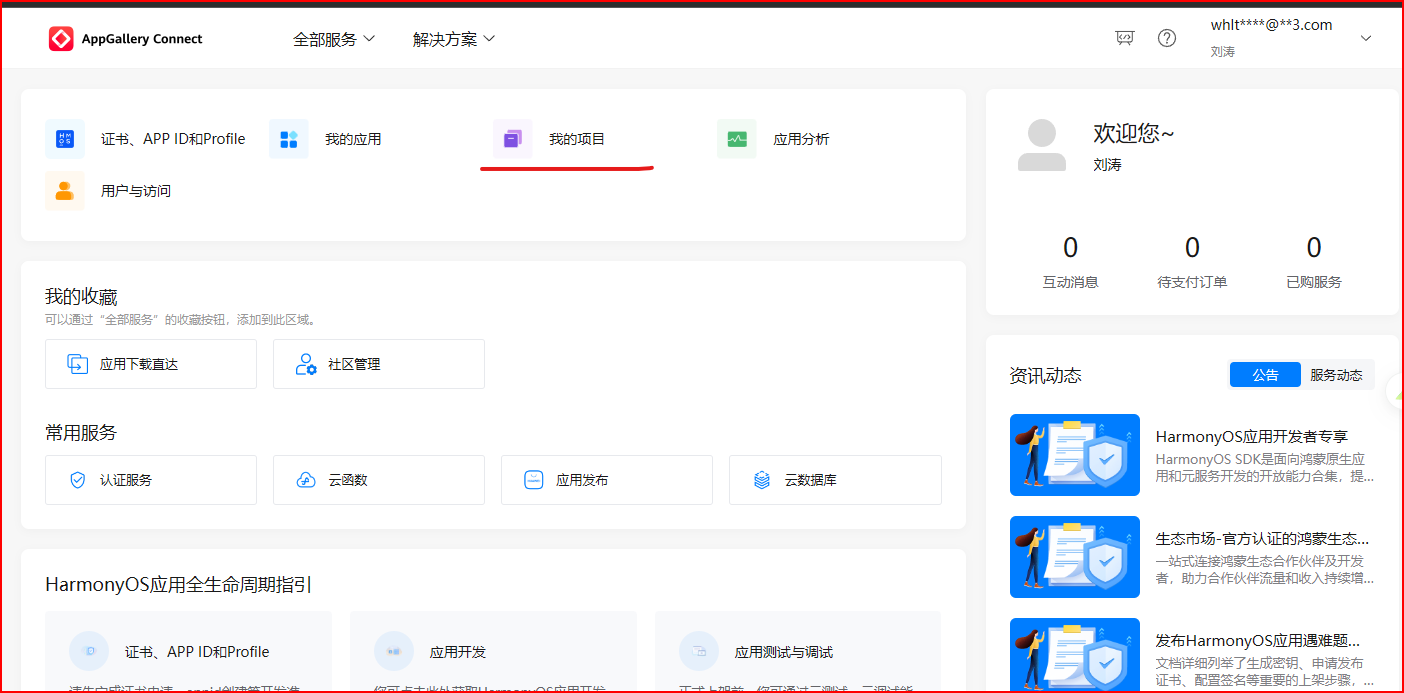
Task: Open the 应用开发 lifecycle card title
Action: click(458, 652)
